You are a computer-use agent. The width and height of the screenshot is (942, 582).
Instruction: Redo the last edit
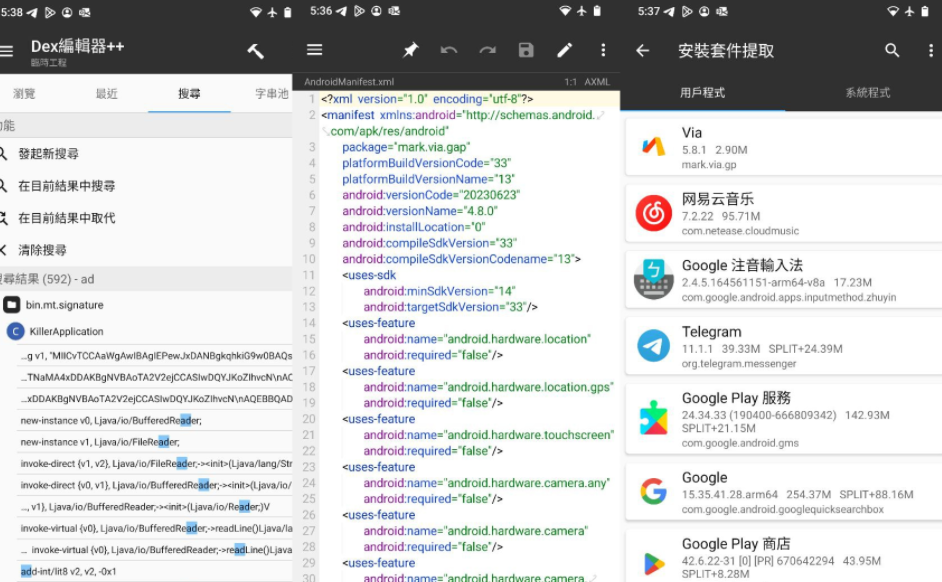[x=487, y=50]
